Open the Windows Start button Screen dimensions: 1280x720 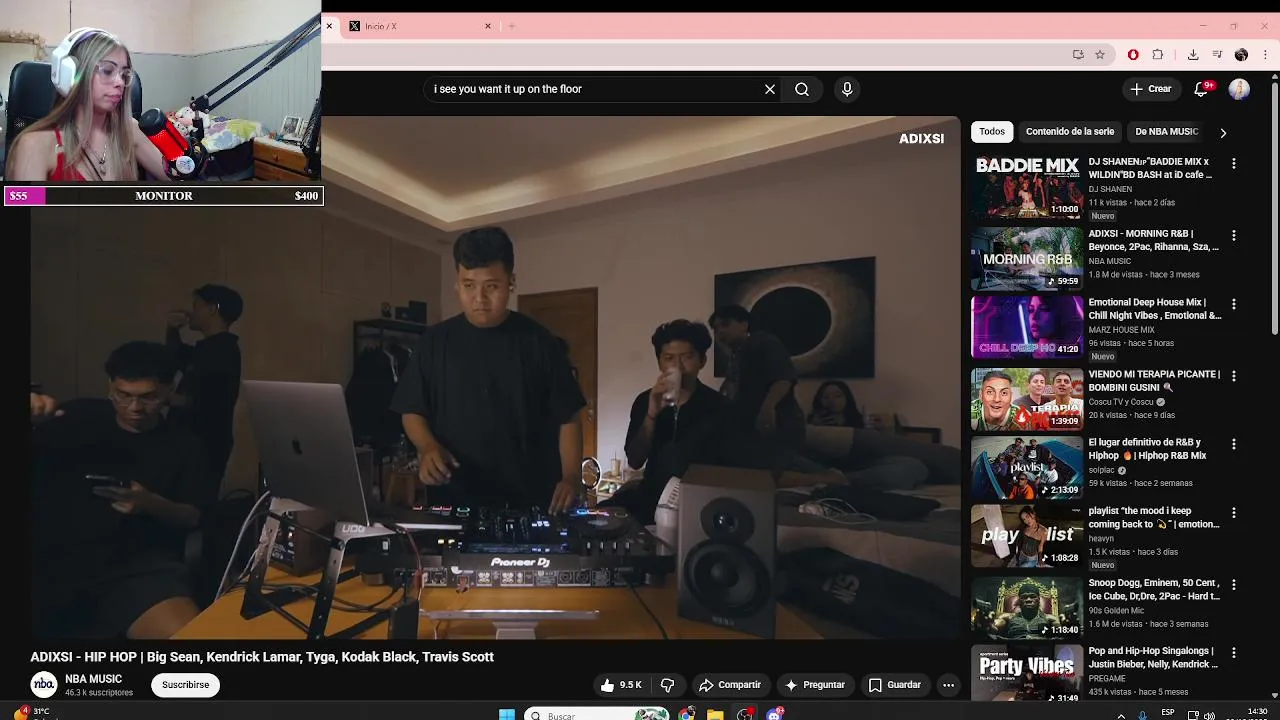tap(506, 715)
